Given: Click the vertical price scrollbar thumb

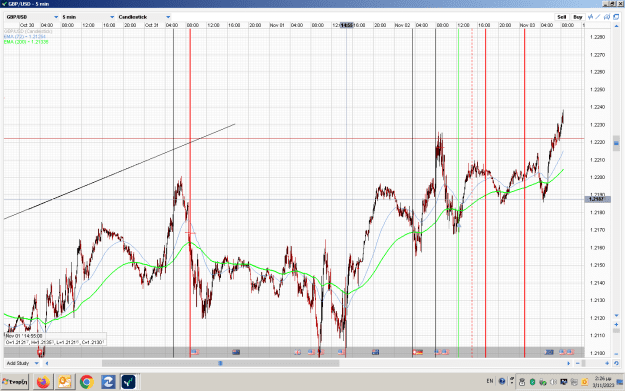Looking at the screenshot, I should pos(616,143).
